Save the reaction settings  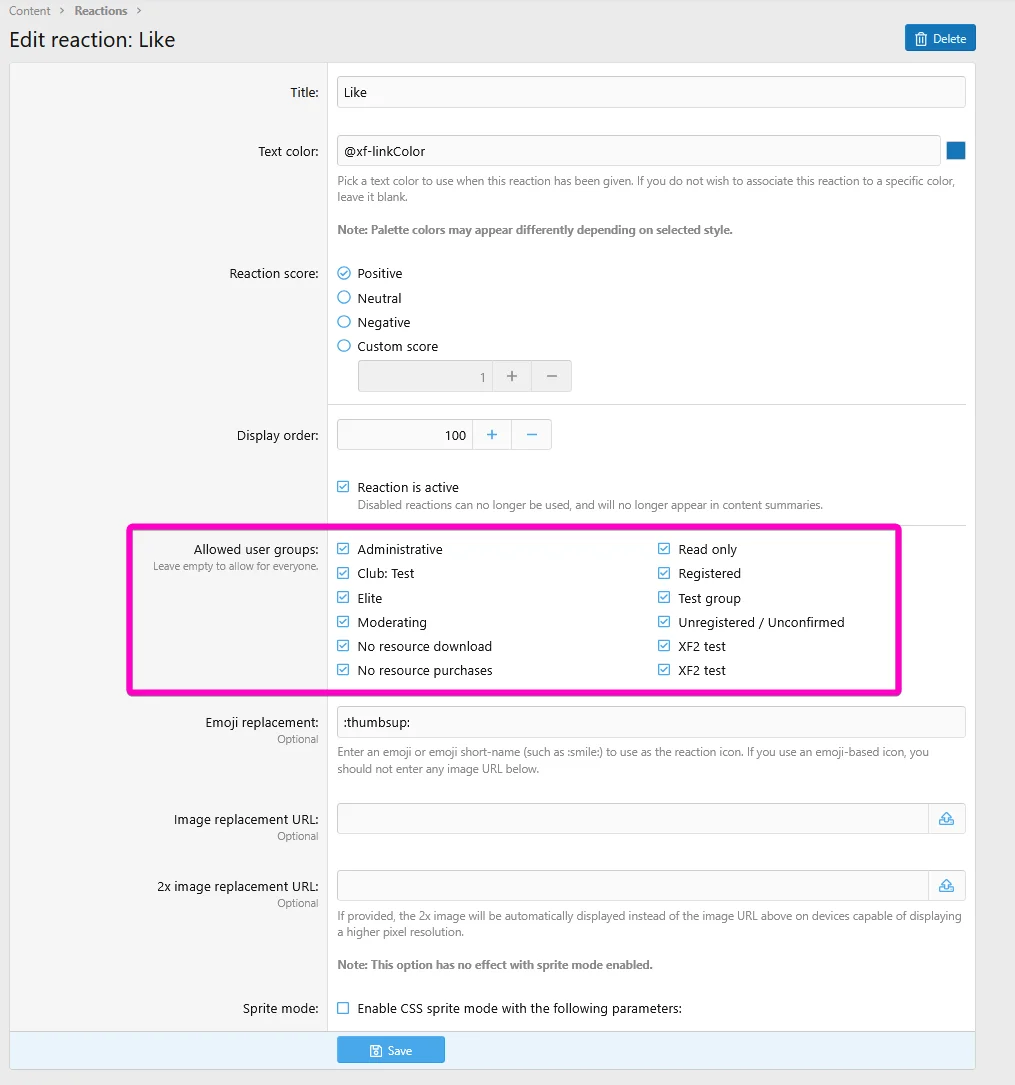391,1050
